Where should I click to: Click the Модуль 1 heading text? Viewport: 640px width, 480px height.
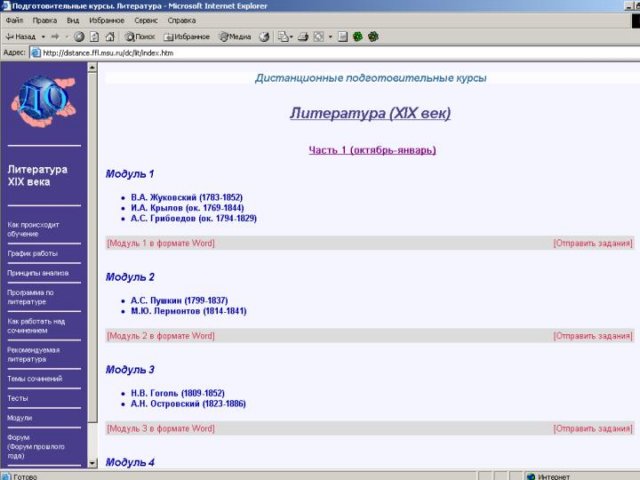pyautogui.click(x=130, y=174)
